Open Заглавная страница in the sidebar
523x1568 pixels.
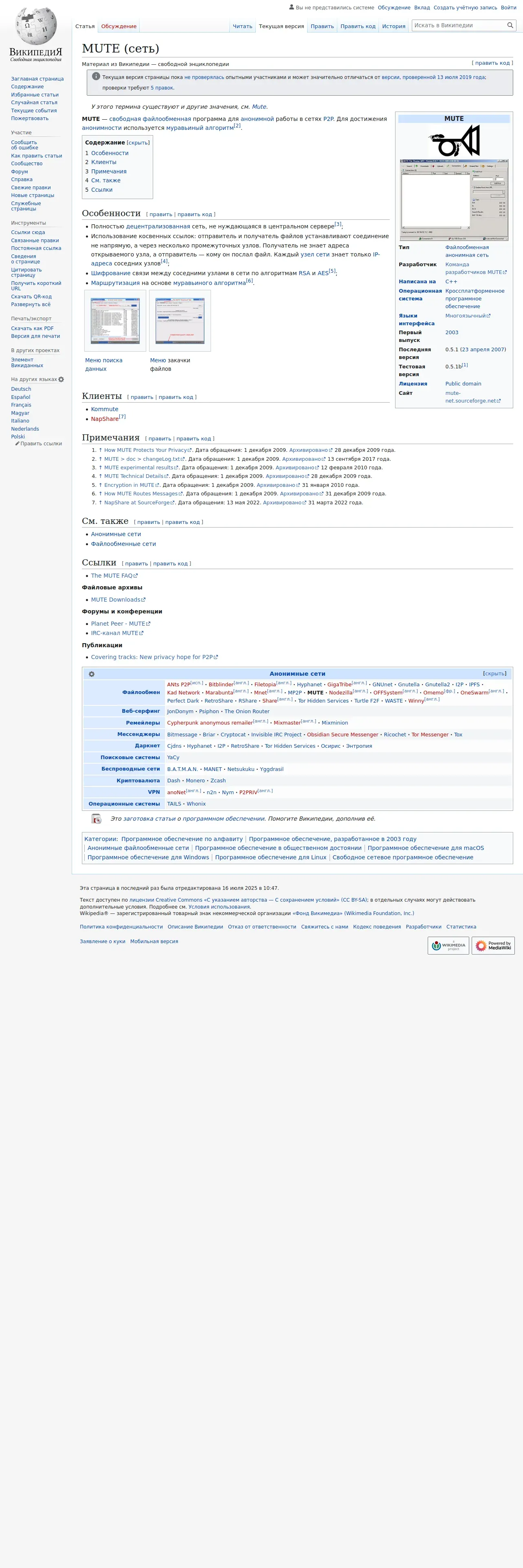37,79
